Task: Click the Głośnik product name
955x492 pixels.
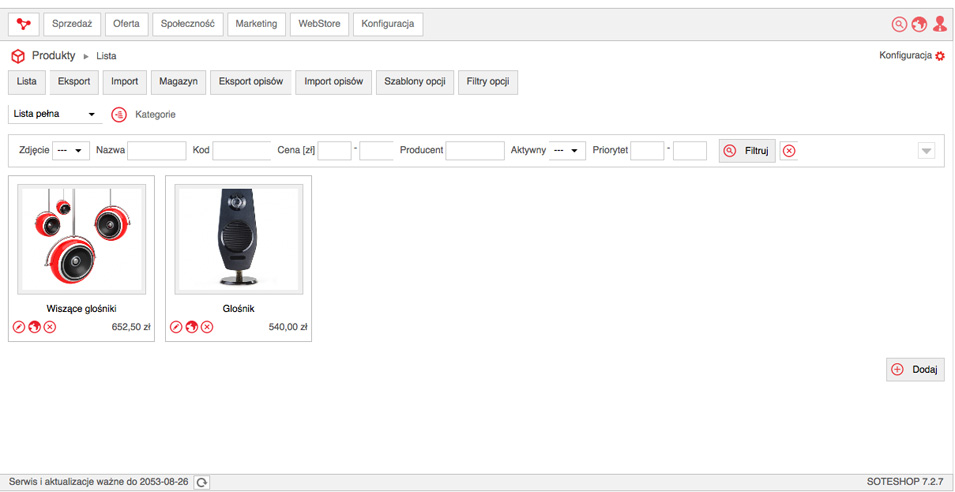Action: (238, 309)
